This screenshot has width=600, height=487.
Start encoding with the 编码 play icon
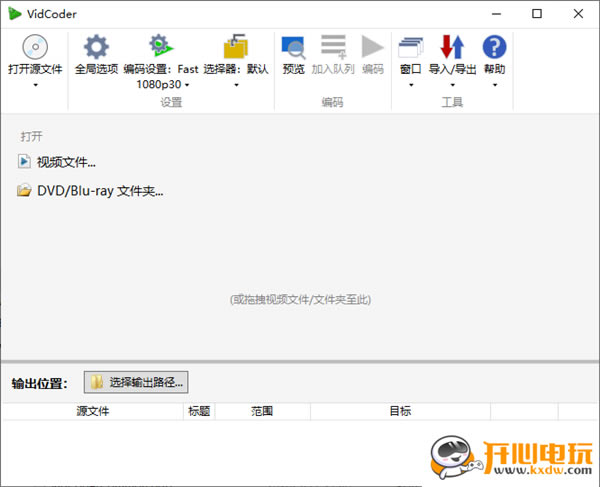coord(372,47)
